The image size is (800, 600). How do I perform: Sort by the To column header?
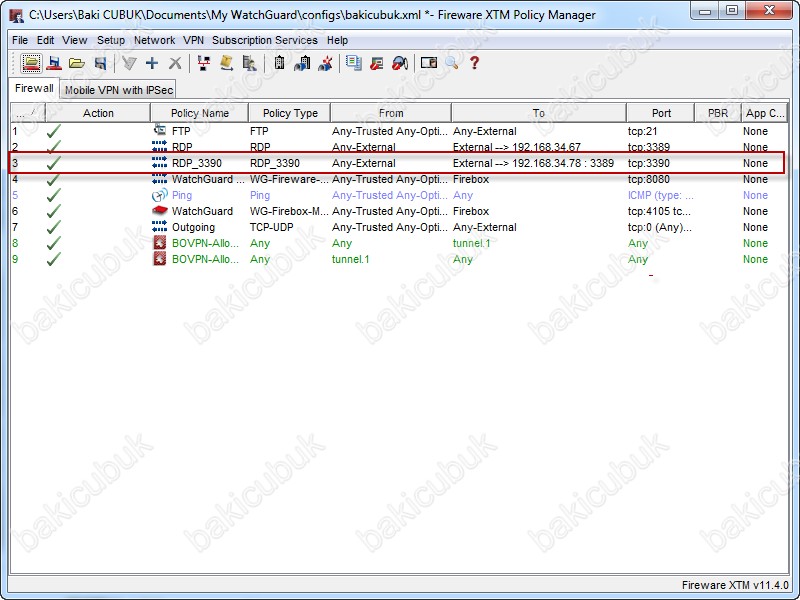coord(539,113)
